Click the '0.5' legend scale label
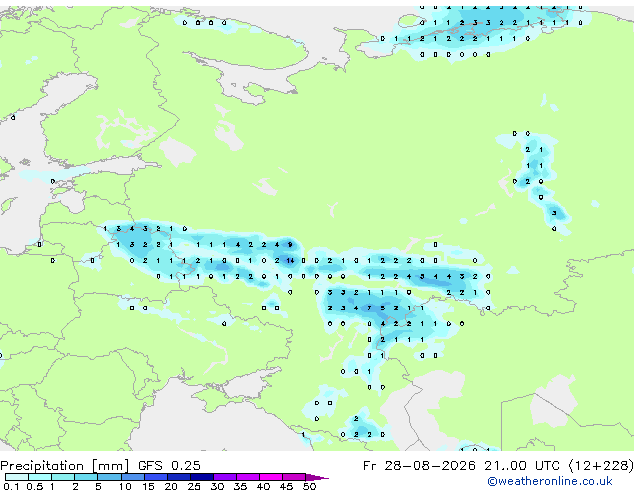This screenshot has width=634, height=490. [x=35, y=486]
